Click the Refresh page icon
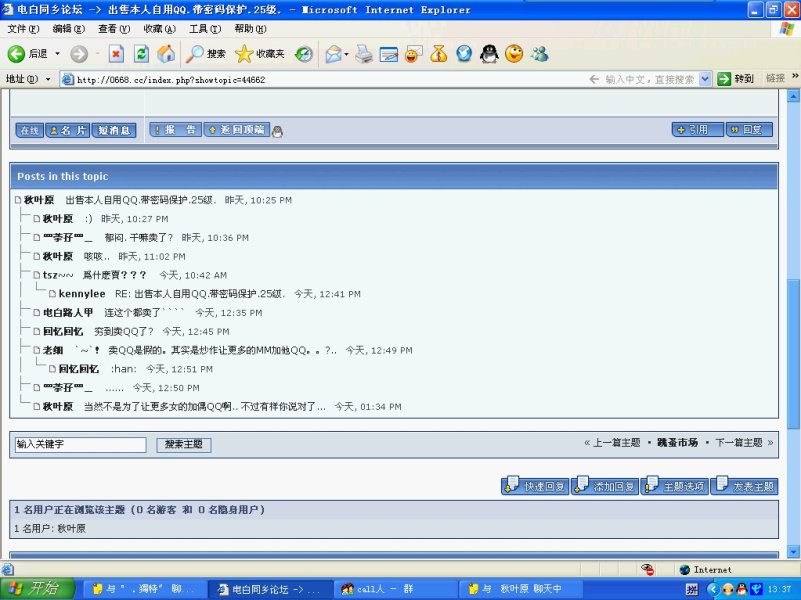The image size is (801, 600). (x=141, y=54)
